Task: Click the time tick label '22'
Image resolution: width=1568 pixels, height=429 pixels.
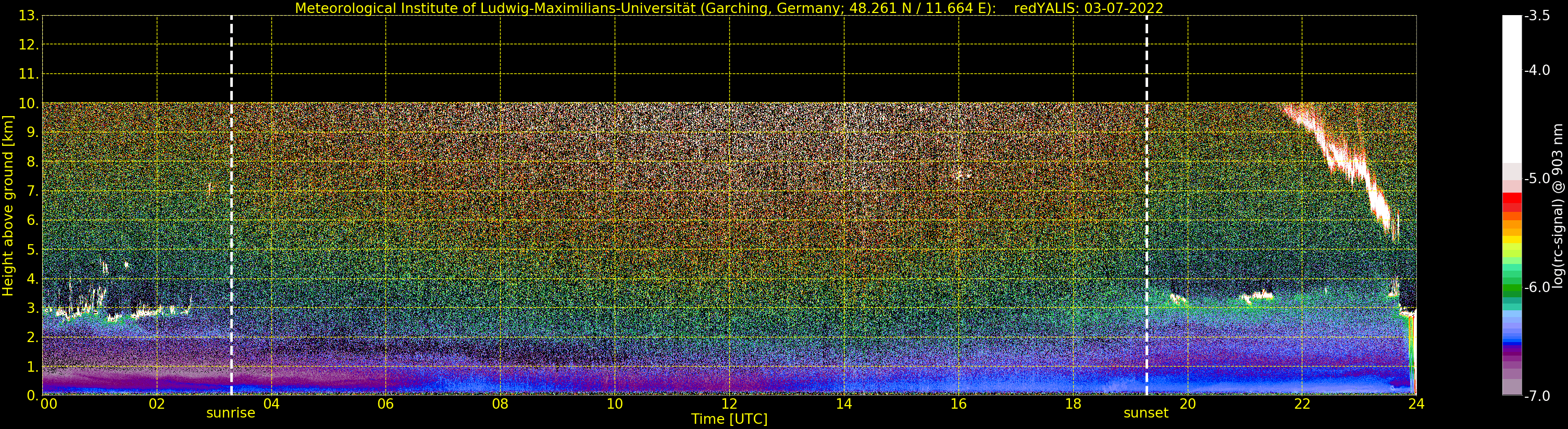Action: (x=1302, y=404)
